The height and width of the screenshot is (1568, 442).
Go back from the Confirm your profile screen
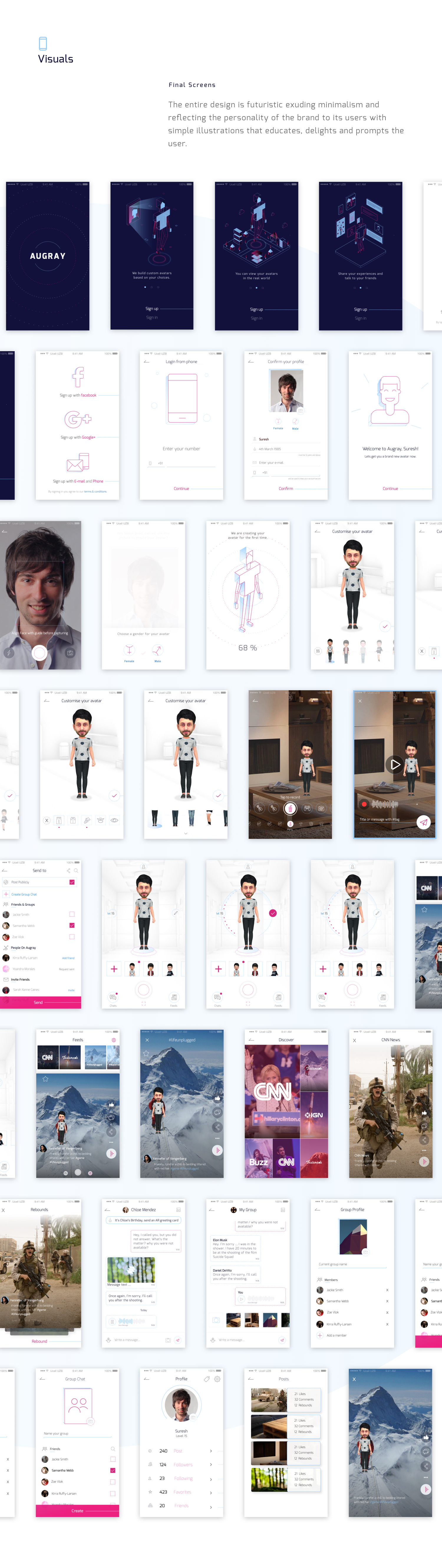(x=251, y=361)
